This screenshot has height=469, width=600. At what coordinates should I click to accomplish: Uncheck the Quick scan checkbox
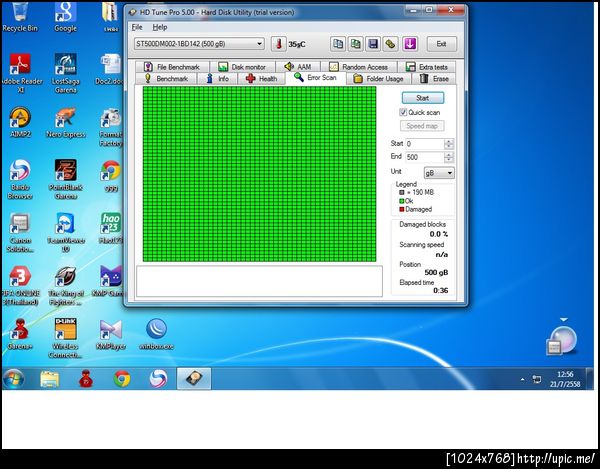pyautogui.click(x=403, y=112)
